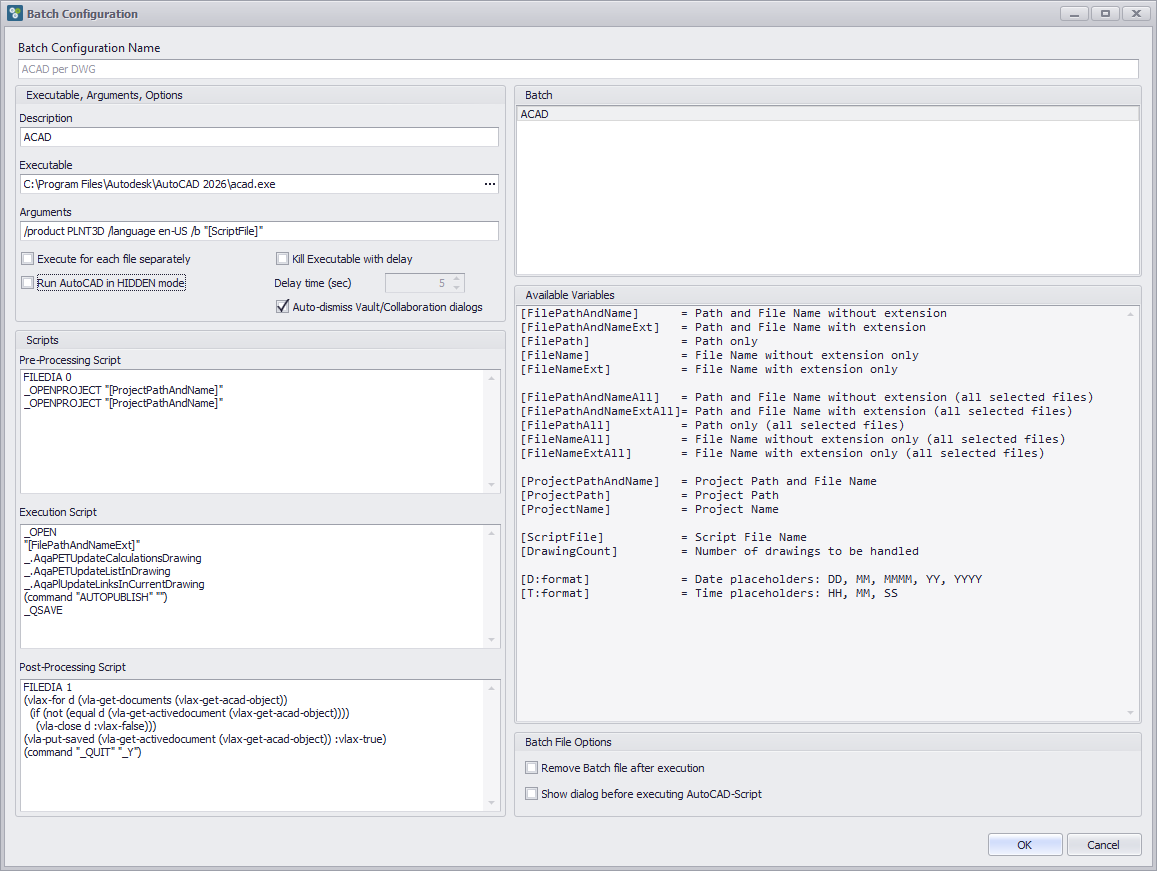This screenshot has width=1157, height=871.
Task: Click the _.AqaPETUpdateListInDrawing script line
Action: click(97, 571)
